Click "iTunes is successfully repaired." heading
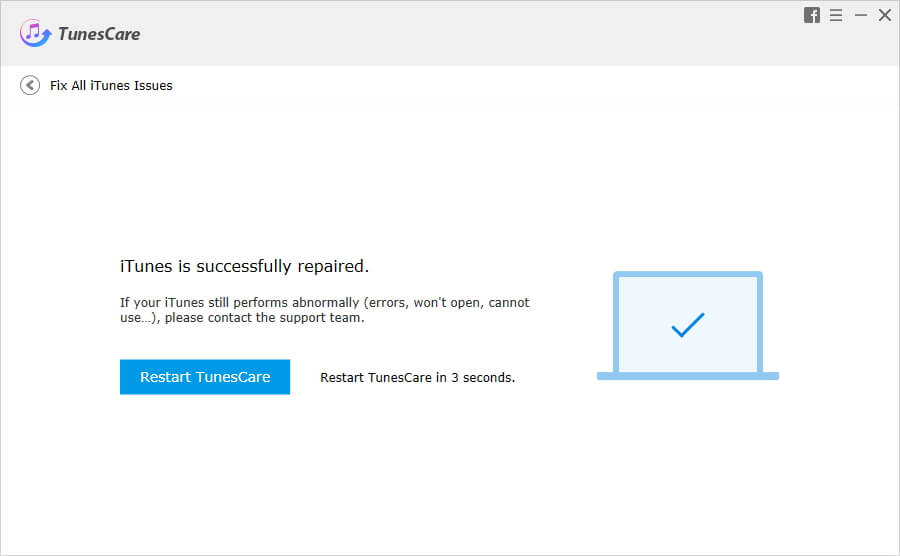 coord(245,266)
